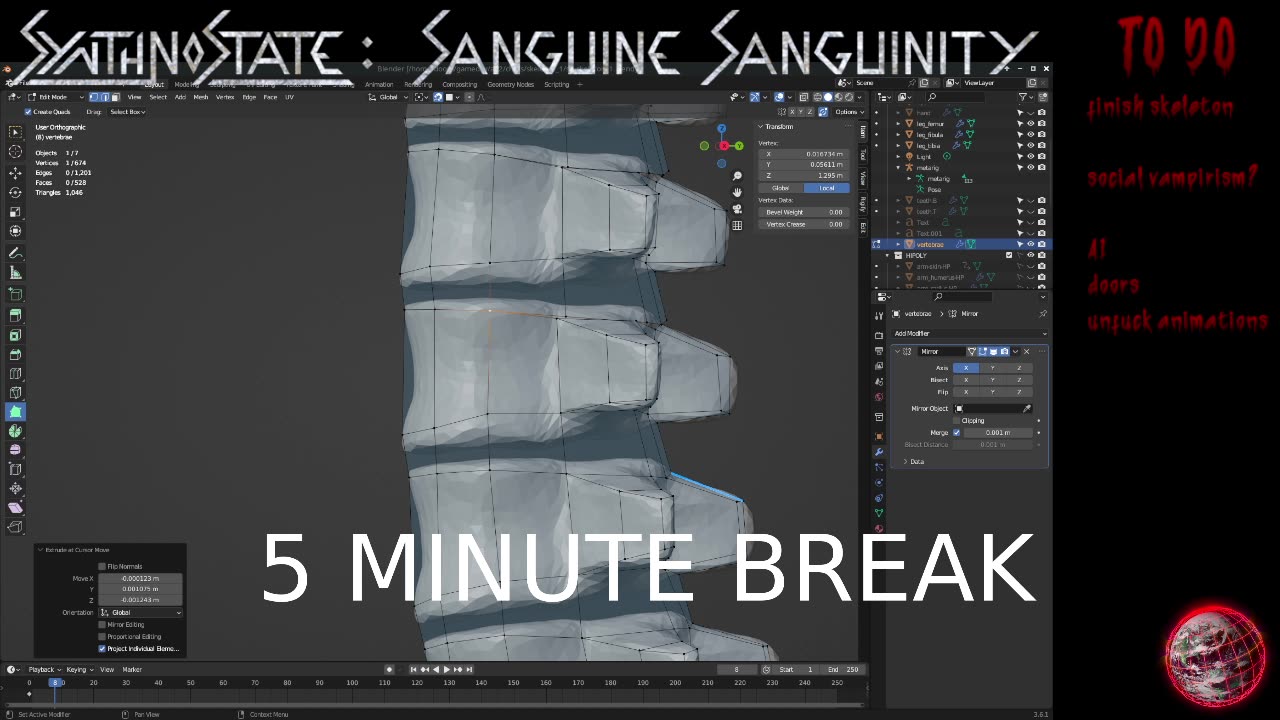Viewport: 1280px width, 720px height.
Task: Toggle HIPOLY collection exclude checkbox
Action: click(1009, 255)
